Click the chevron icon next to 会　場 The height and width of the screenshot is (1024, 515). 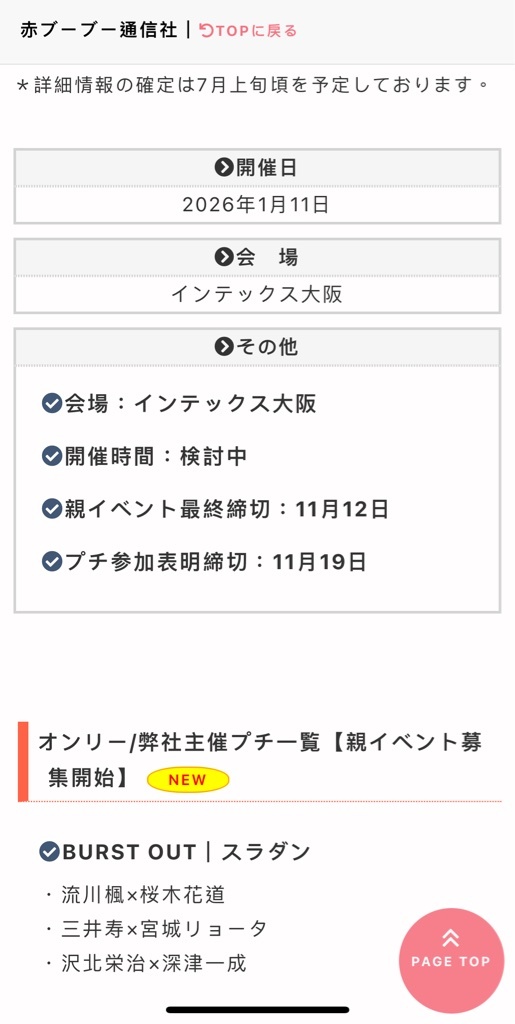[x=224, y=257]
